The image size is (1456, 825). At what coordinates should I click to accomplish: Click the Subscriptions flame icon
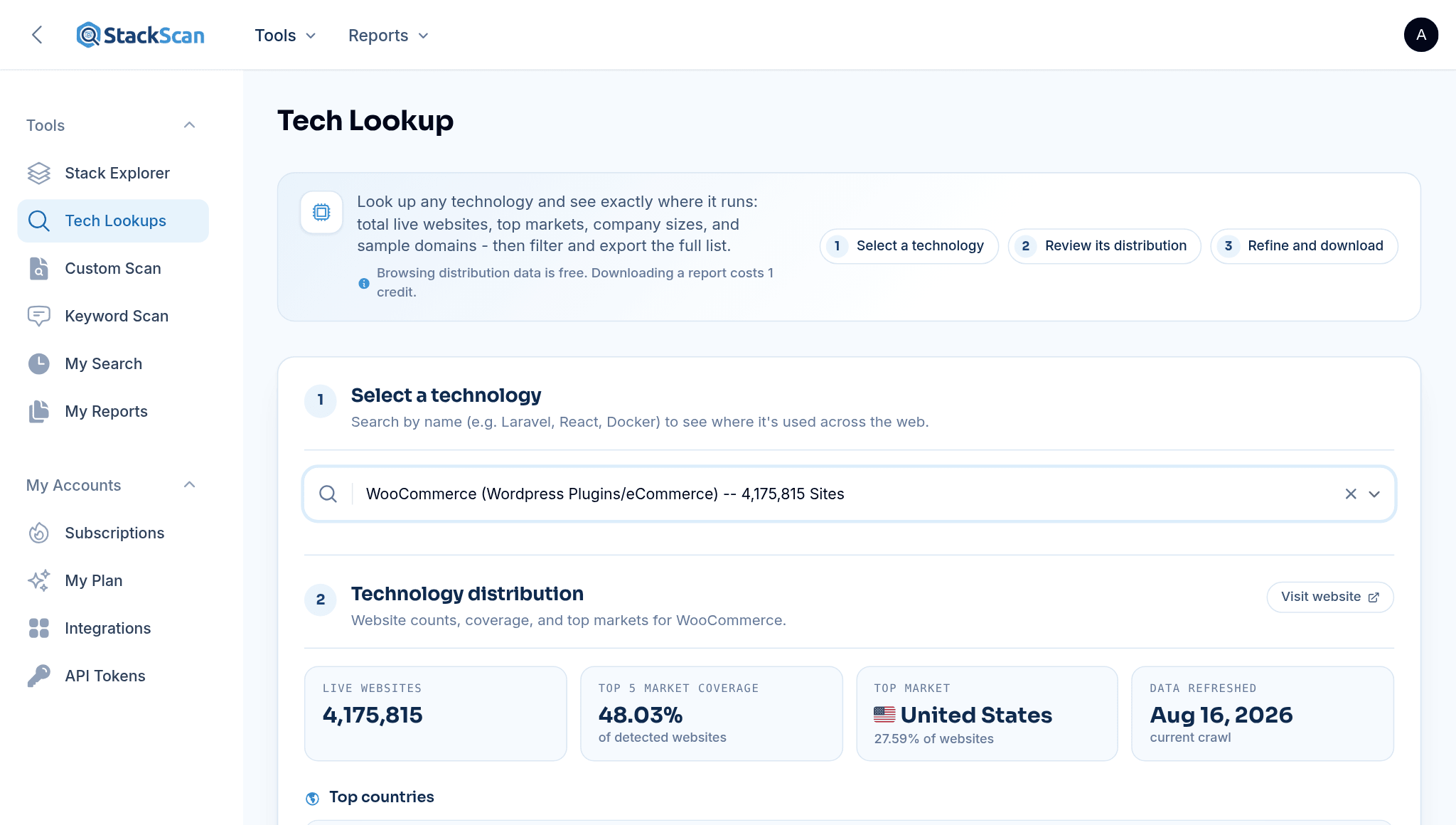tap(39, 533)
